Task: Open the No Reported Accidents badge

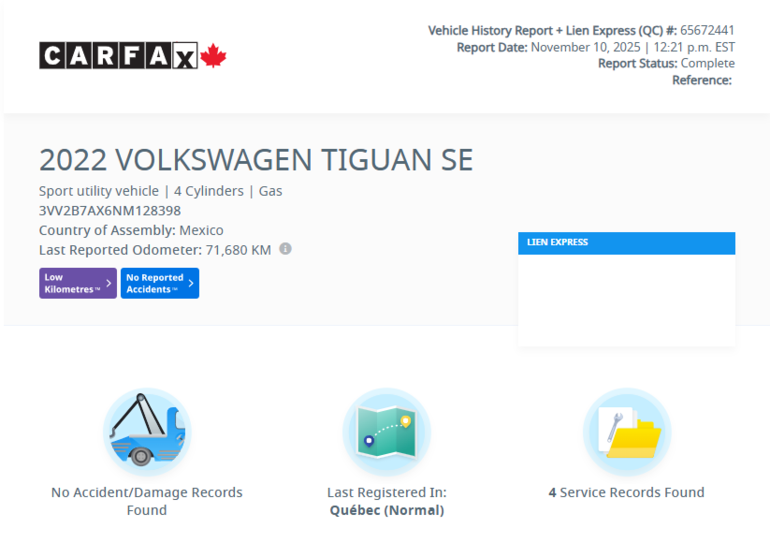Action: [159, 283]
